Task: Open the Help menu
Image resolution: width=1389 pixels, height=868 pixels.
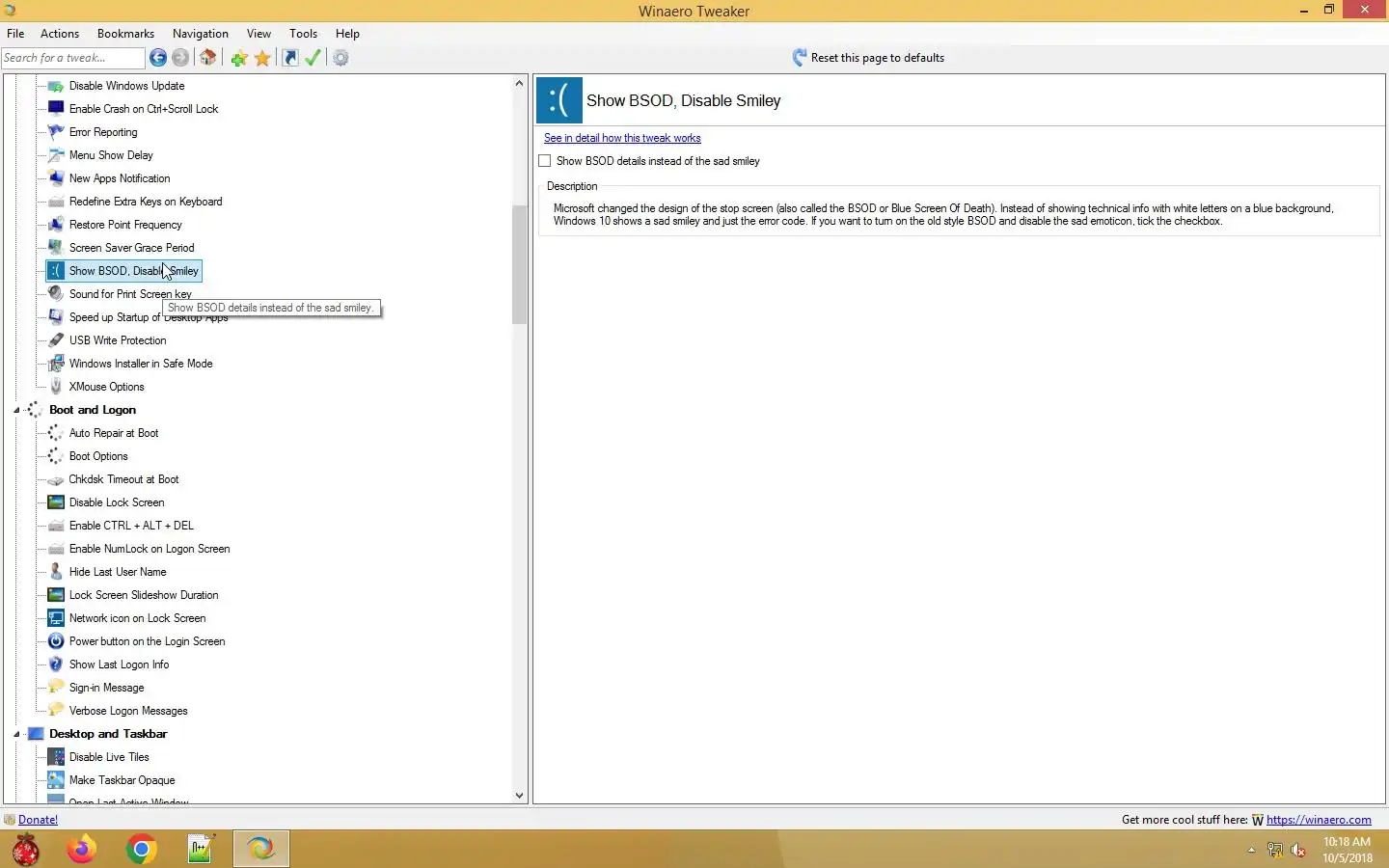Action: point(347,33)
